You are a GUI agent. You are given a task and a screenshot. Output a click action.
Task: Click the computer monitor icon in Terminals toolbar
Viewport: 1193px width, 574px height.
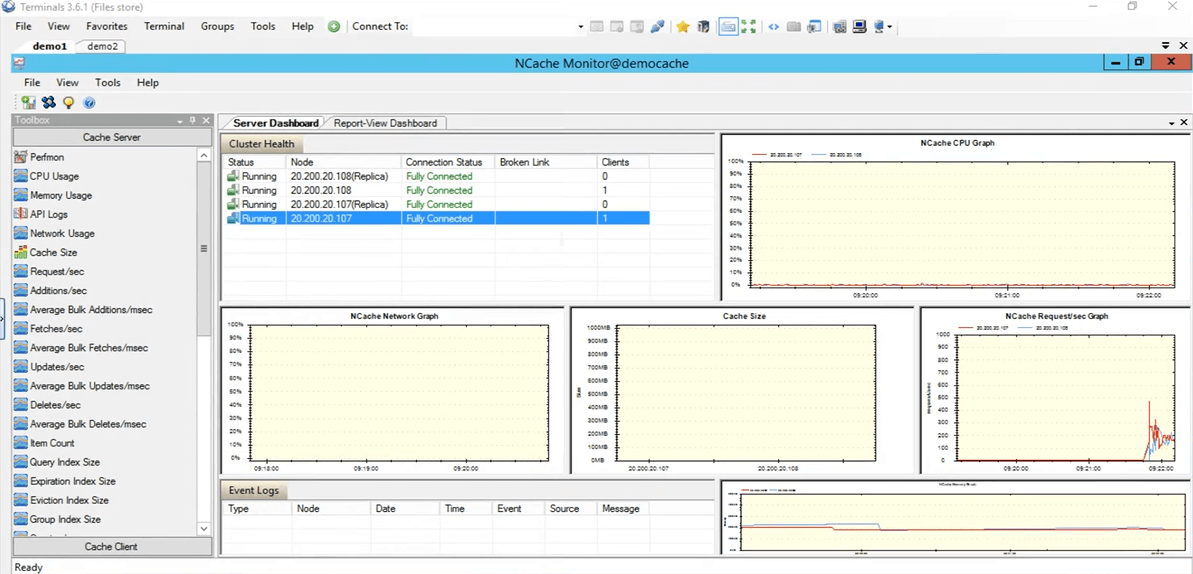859,27
